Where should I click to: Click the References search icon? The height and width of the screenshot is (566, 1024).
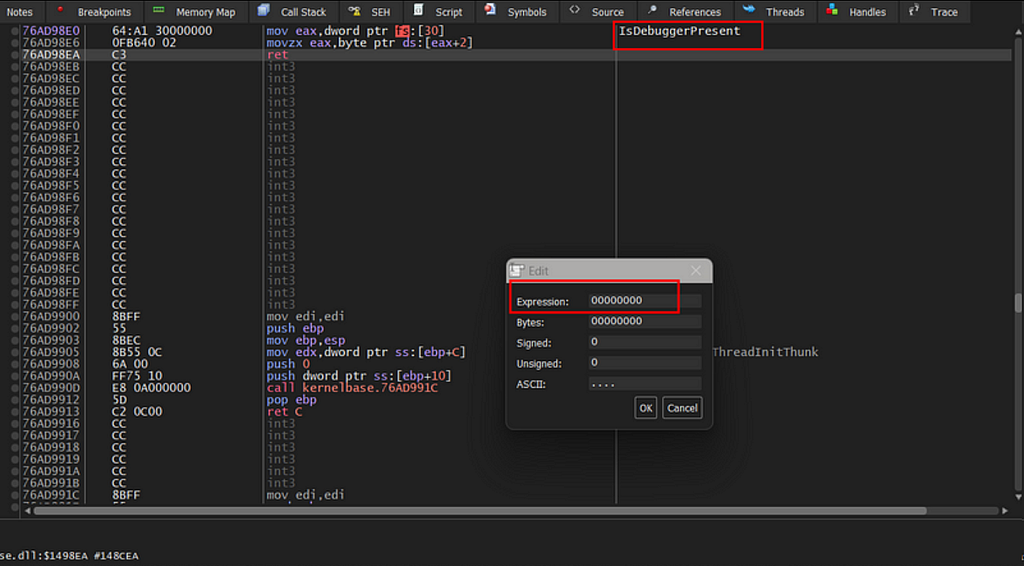(x=652, y=10)
